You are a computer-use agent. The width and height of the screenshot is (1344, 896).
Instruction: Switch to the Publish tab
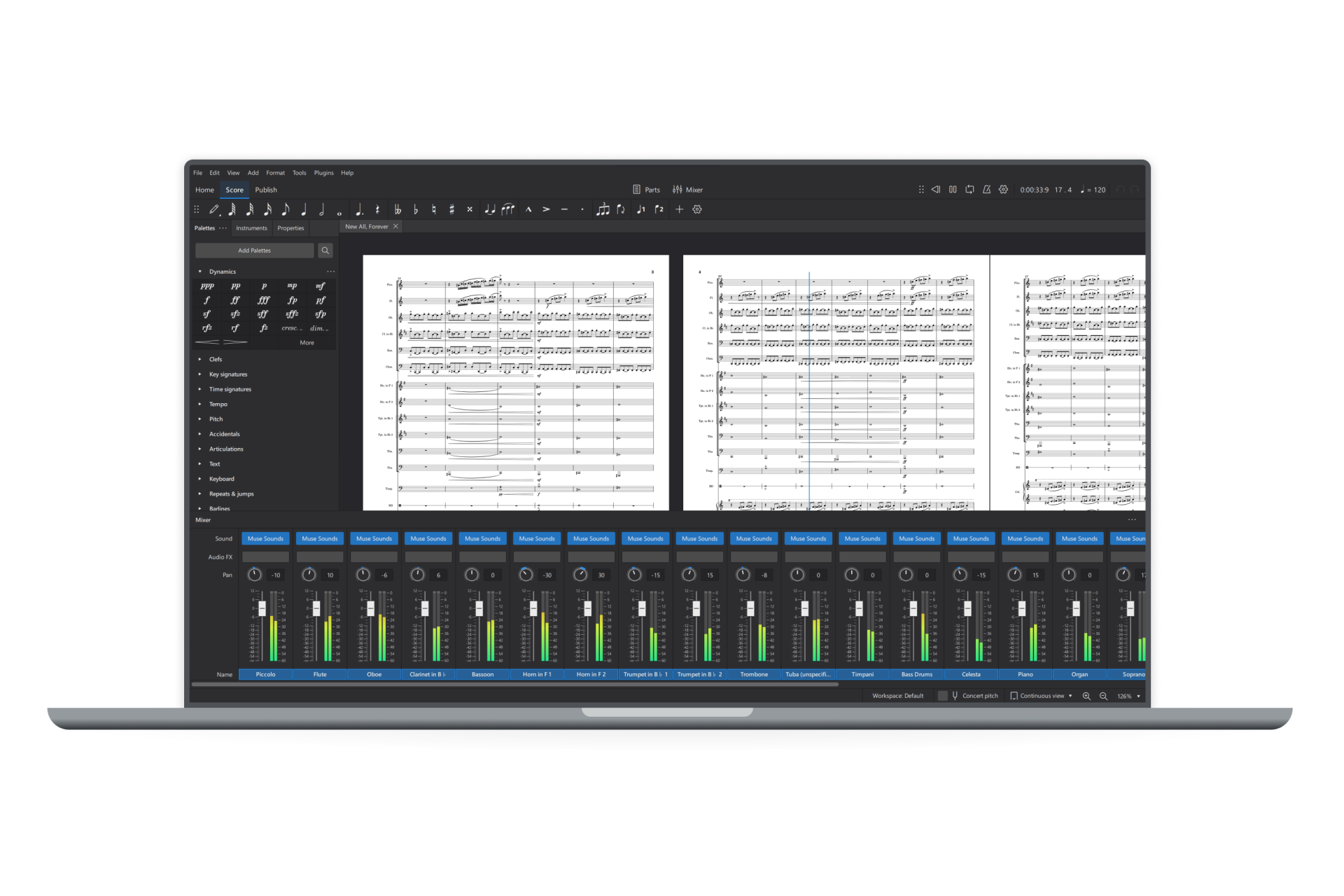[266, 190]
